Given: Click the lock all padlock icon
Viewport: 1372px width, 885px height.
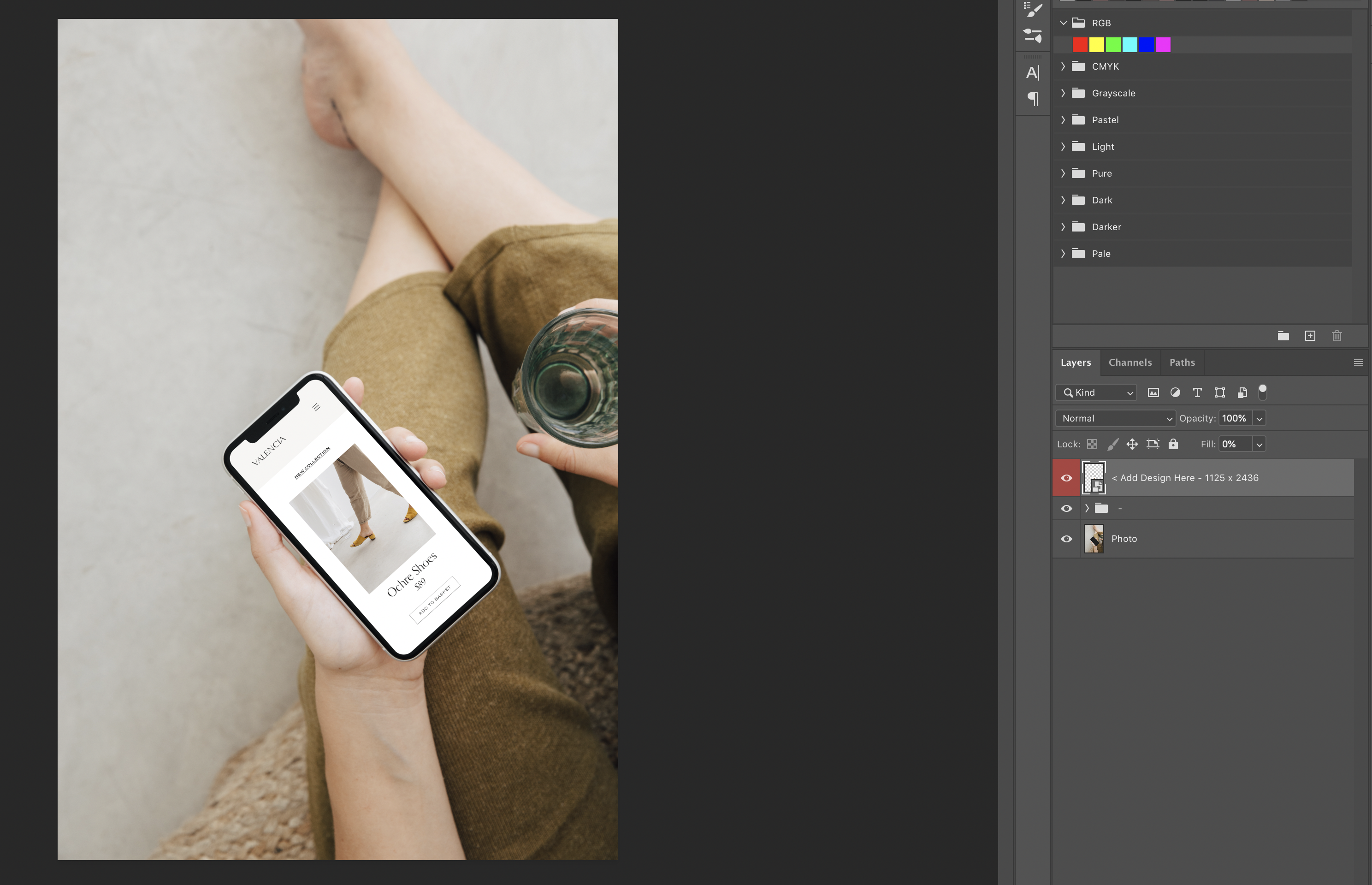Looking at the screenshot, I should [x=1173, y=444].
